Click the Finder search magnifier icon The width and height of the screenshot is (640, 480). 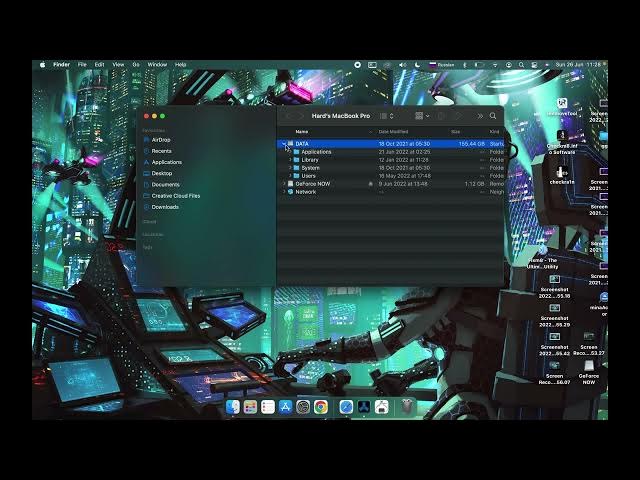pyautogui.click(x=493, y=116)
